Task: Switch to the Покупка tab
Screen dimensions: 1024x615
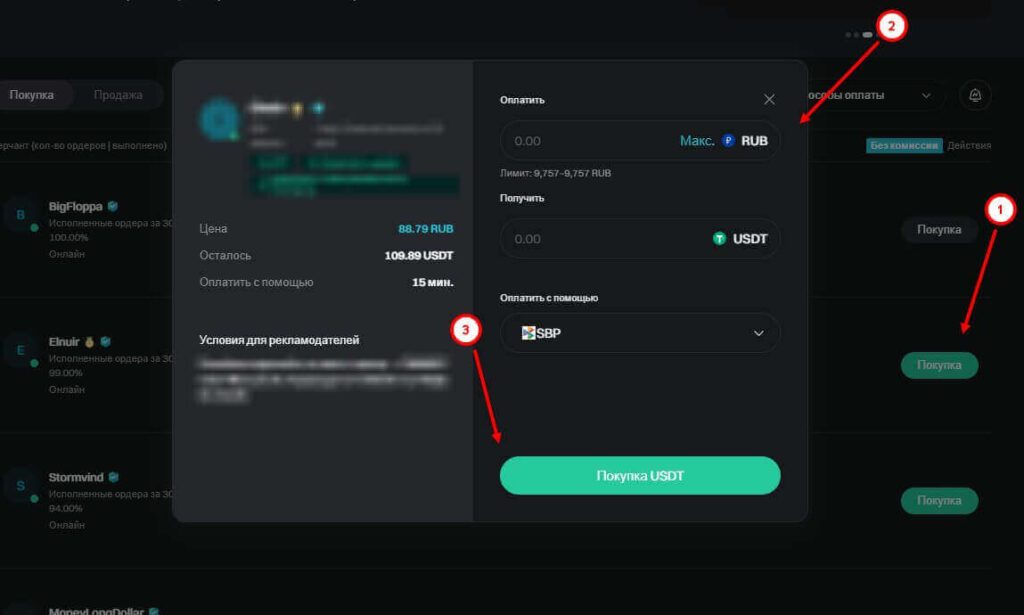Action: tap(31, 95)
